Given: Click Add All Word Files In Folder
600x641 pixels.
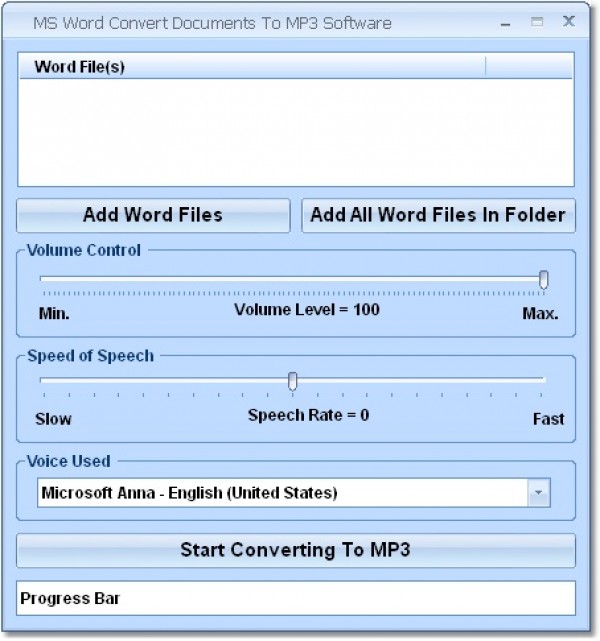Looking at the screenshot, I should click(x=438, y=215).
